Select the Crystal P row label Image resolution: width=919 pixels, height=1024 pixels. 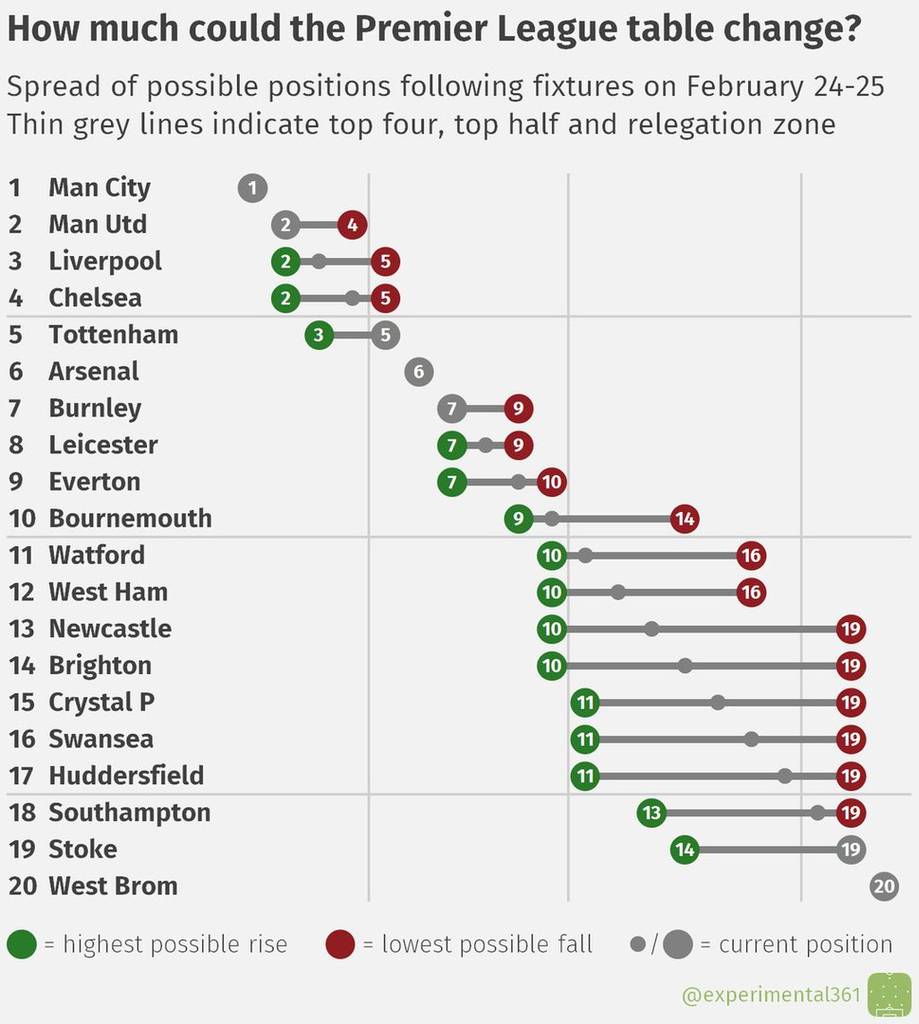(102, 703)
